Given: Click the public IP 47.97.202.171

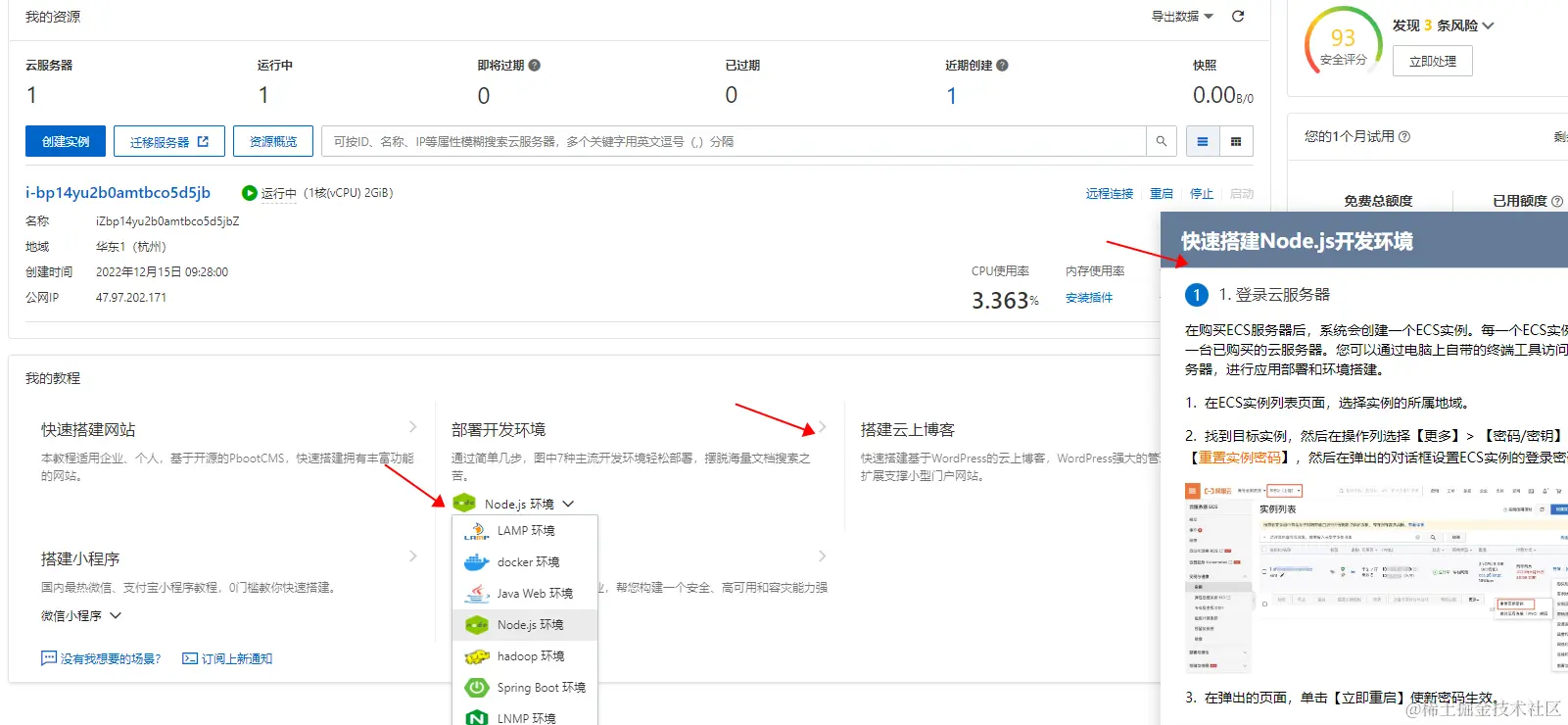Looking at the screenshot, I should [x=131, y=297].
